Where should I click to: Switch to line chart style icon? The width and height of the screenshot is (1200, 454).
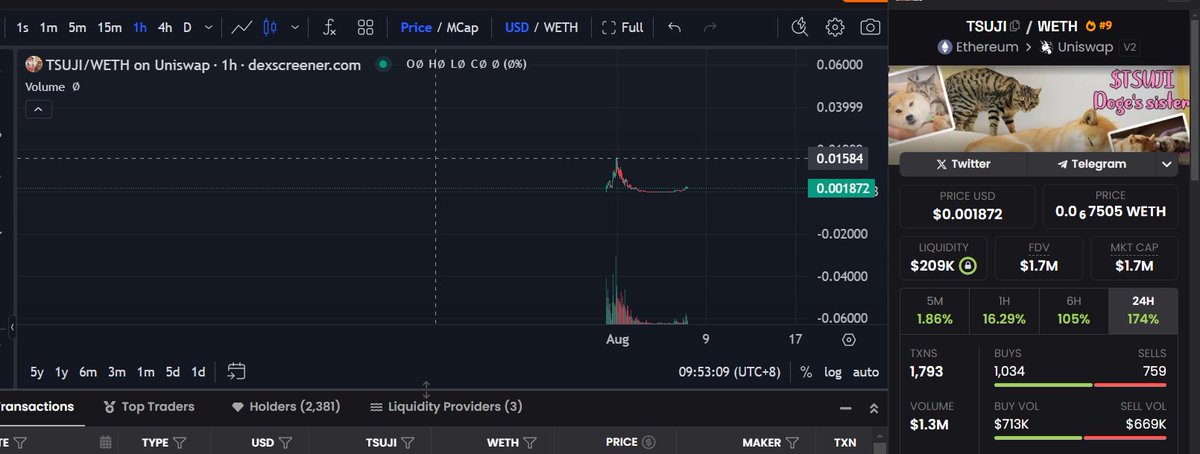[241, 27]
